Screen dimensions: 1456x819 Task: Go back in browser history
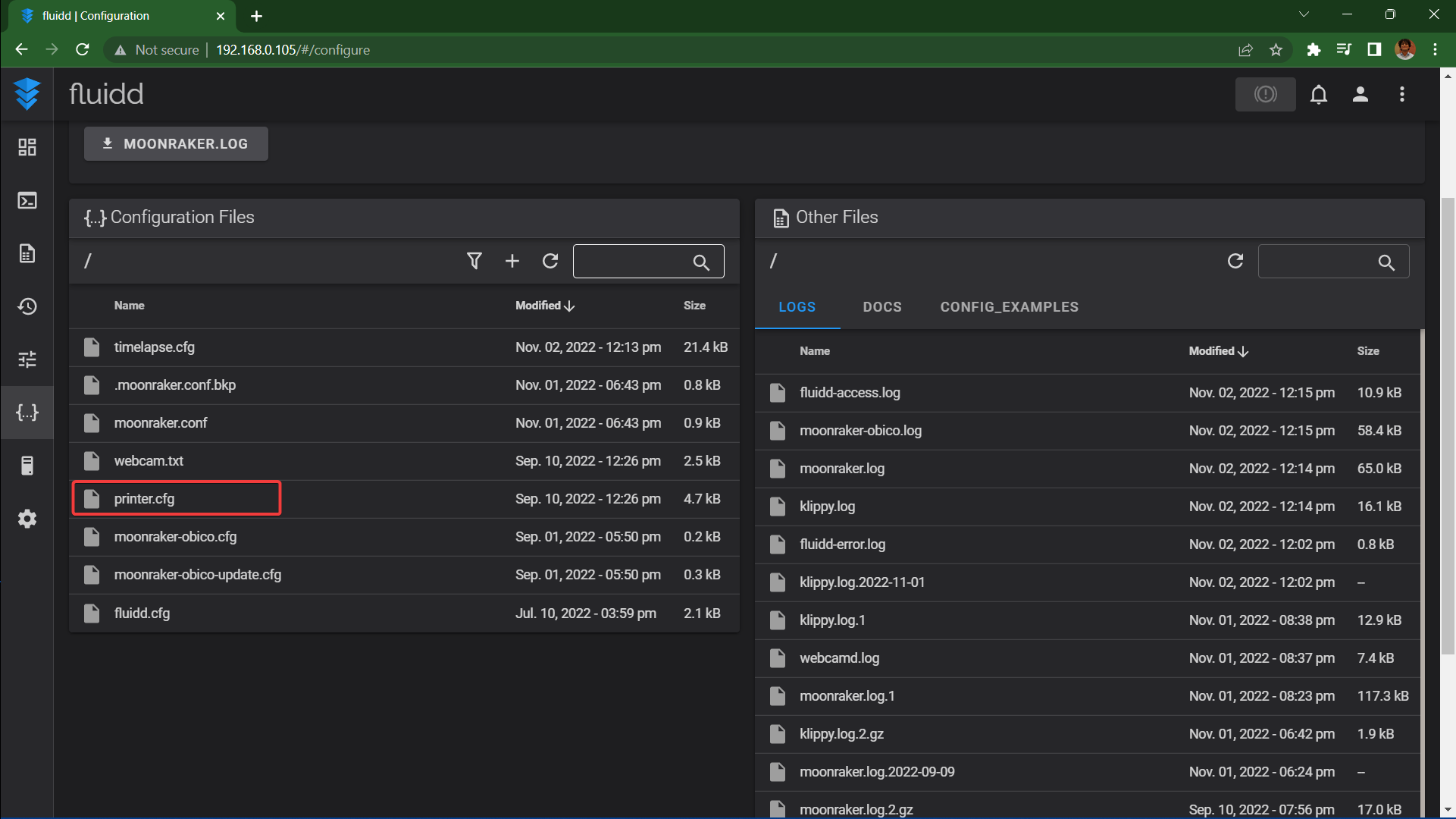point(21,50)
